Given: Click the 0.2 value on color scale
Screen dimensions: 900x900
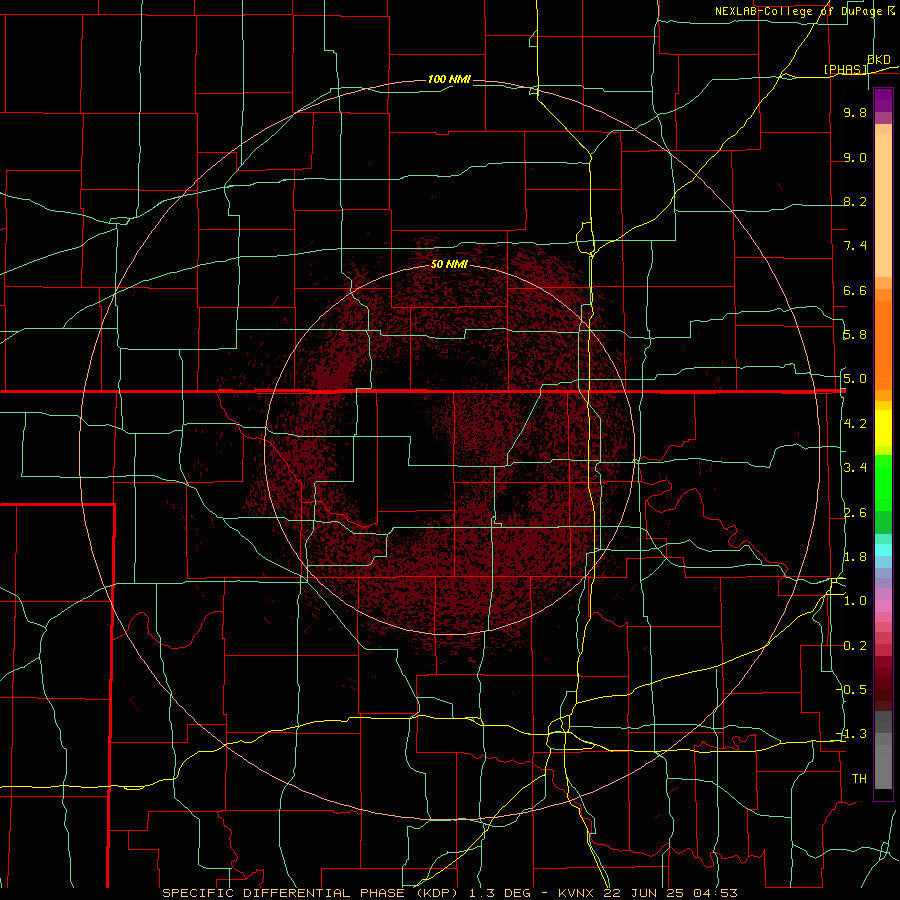Looking at the screenshot, I should tap(855, 646).
